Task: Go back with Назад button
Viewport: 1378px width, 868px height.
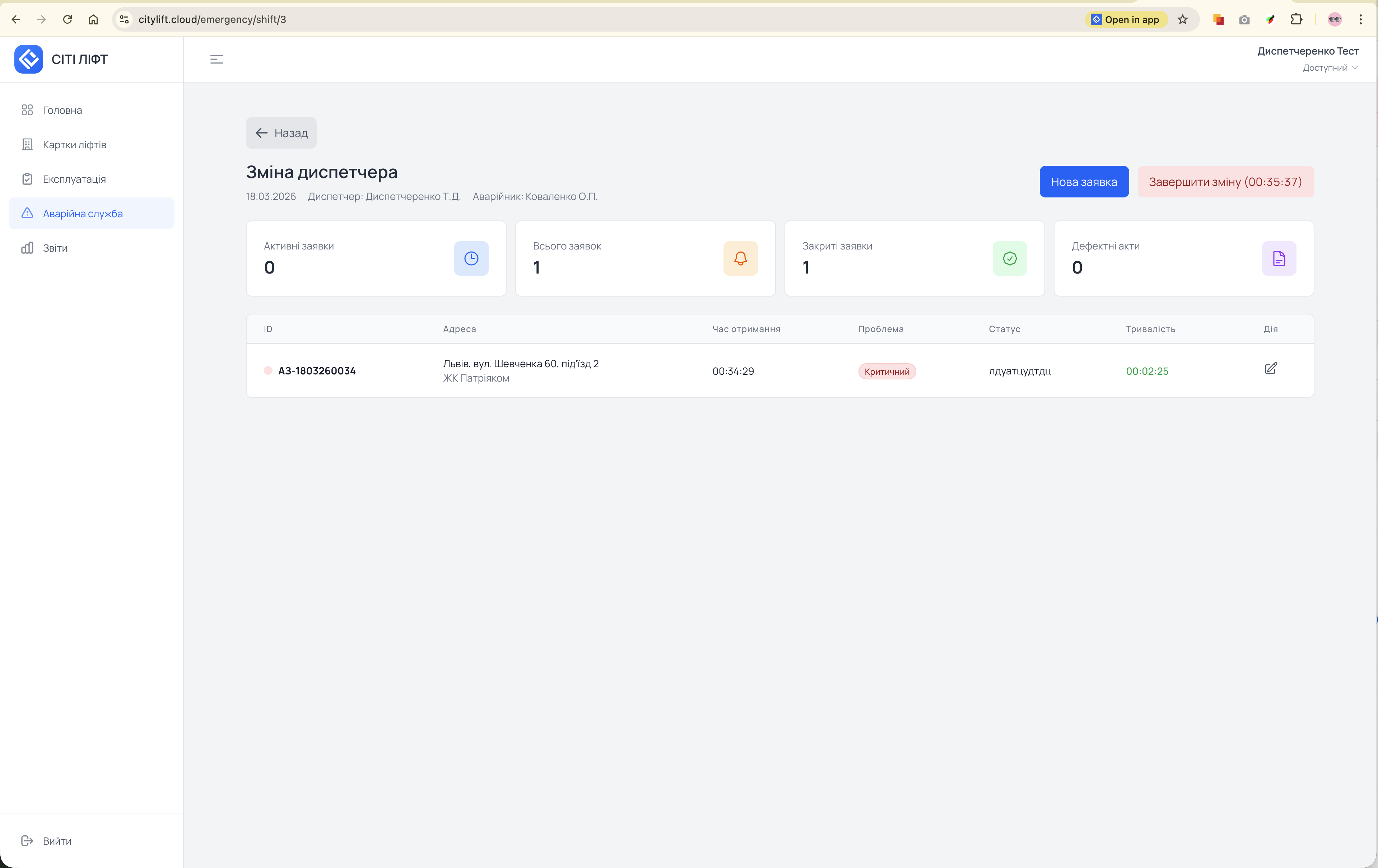Action: (281, 133)
